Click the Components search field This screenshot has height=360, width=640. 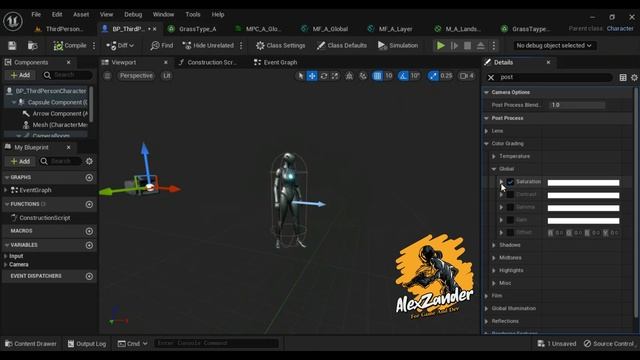point(68,75)
